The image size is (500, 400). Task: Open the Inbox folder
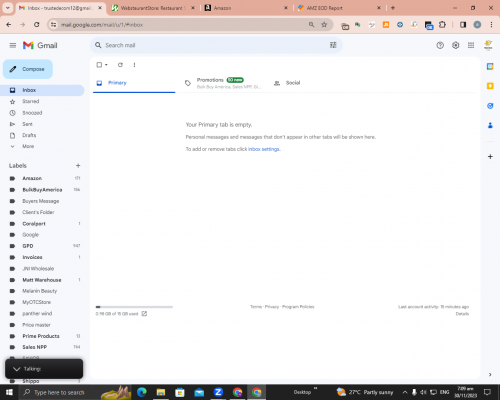42,90
